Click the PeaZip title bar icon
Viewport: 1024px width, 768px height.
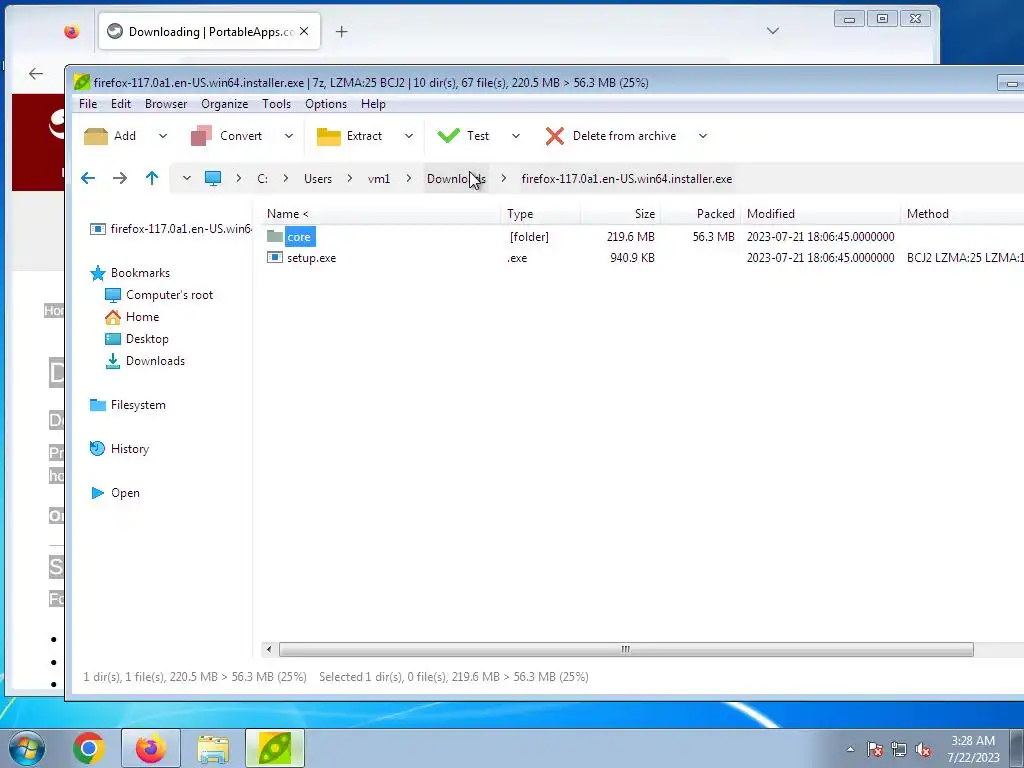tap(82, 82)
